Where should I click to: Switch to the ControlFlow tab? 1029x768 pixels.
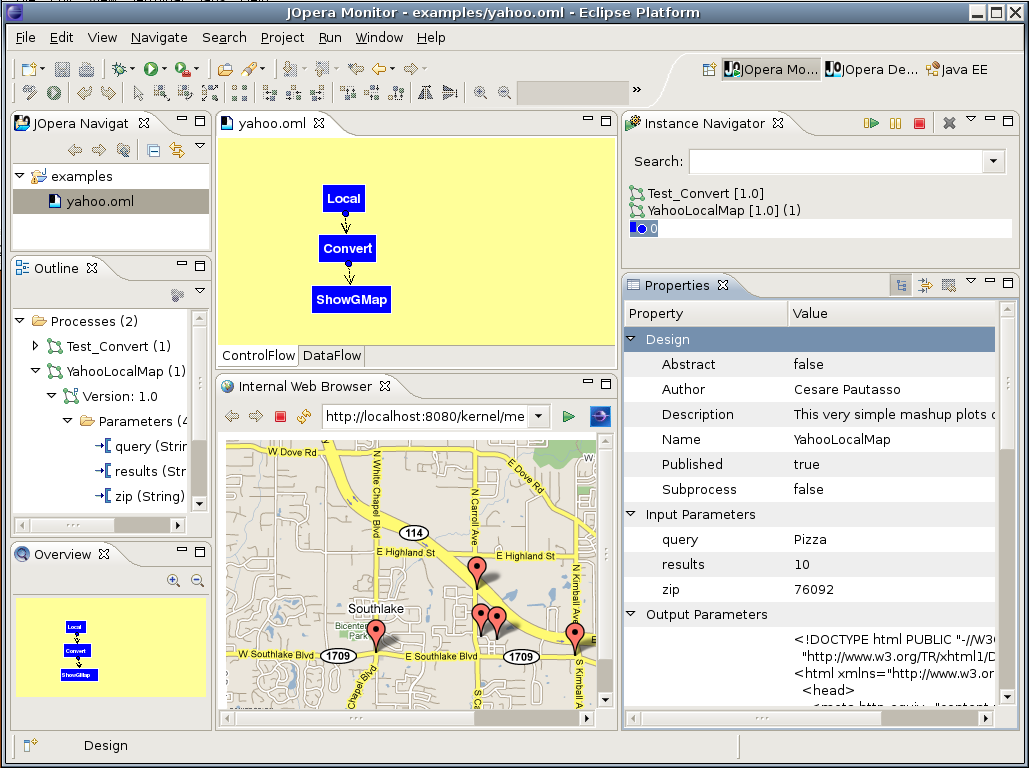click(x=259, y=355)
